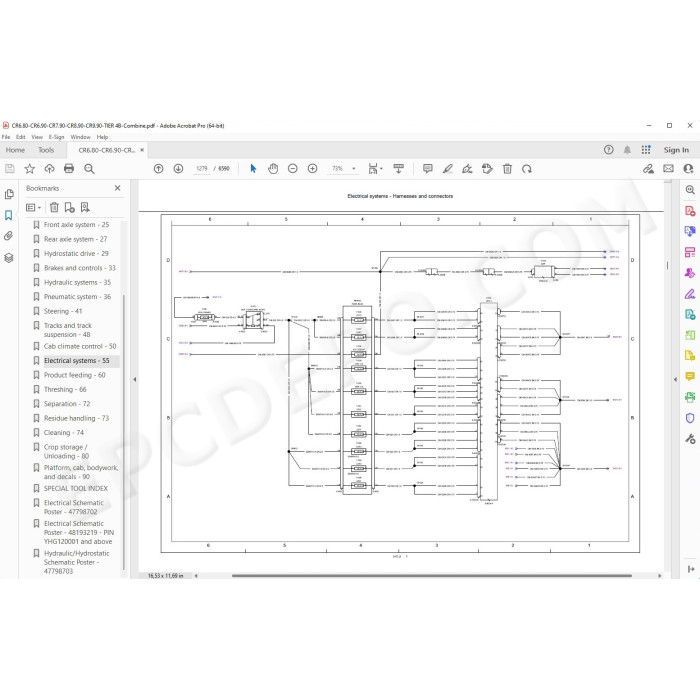This screenshot has width=700, height=700.
Task: Click the Sign In link
Action: tap(676, 150)
